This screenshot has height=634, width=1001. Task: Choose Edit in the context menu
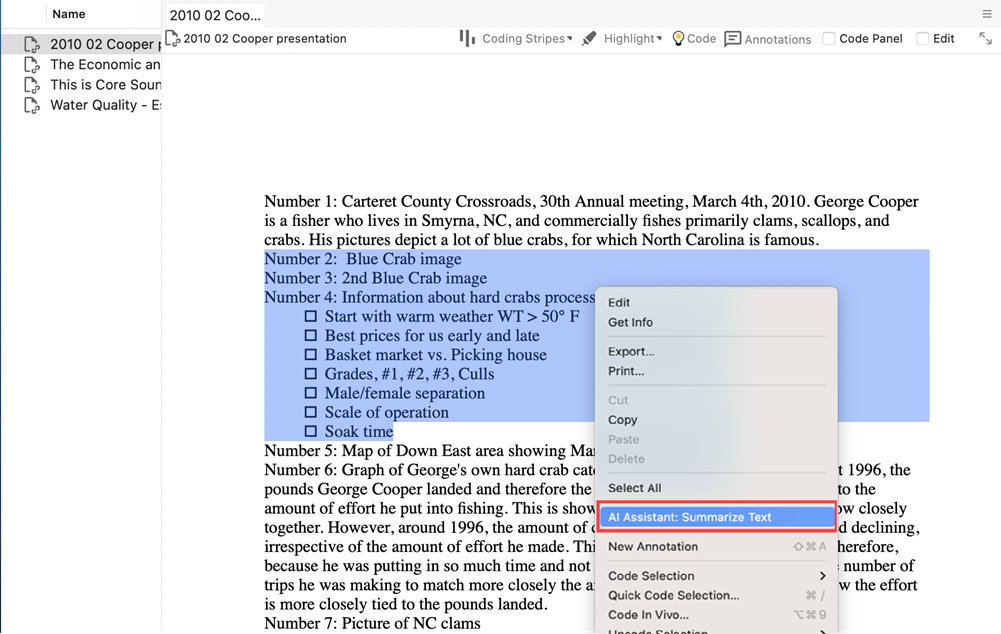point(619,303)
